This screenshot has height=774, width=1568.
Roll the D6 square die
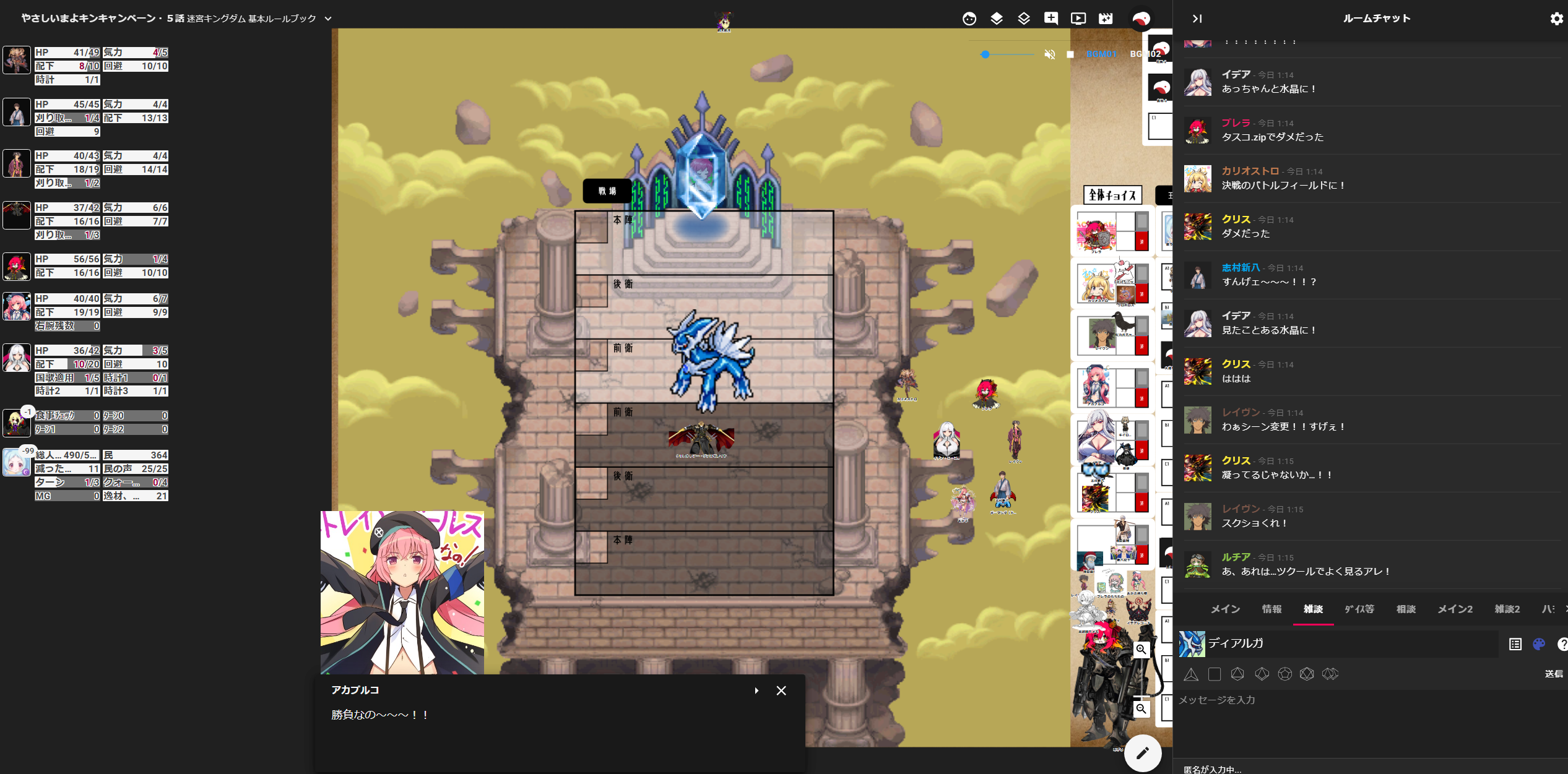pyautogui.click(x=1215, y=674)
